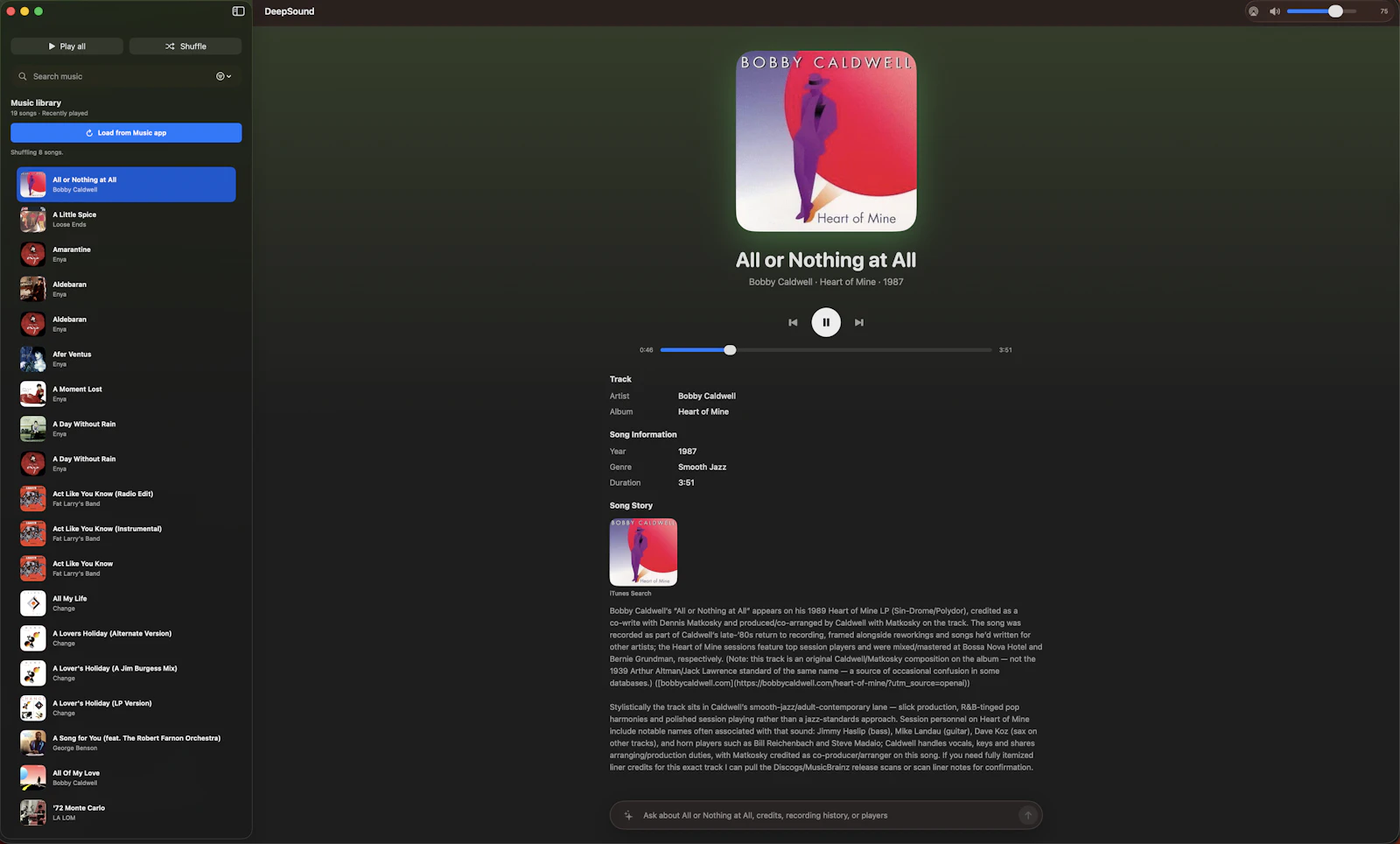1400x844 pixels.
Task: Click total time beside progress bar
Action: 1005,349
